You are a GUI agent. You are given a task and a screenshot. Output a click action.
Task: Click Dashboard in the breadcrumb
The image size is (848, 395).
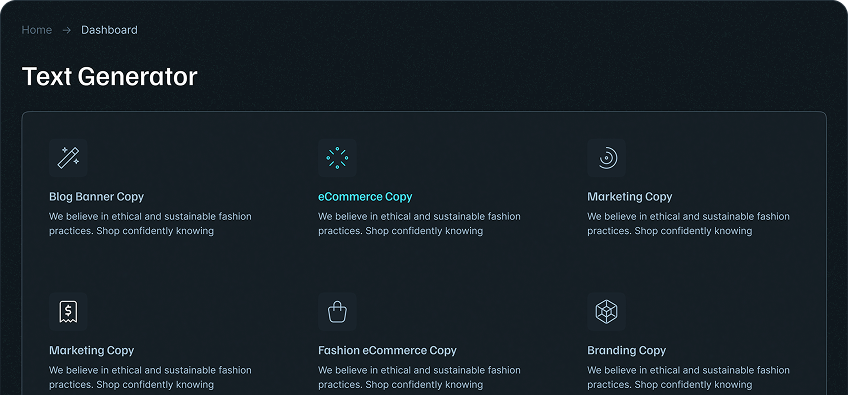pyautogui.click(x=109, y=30)
